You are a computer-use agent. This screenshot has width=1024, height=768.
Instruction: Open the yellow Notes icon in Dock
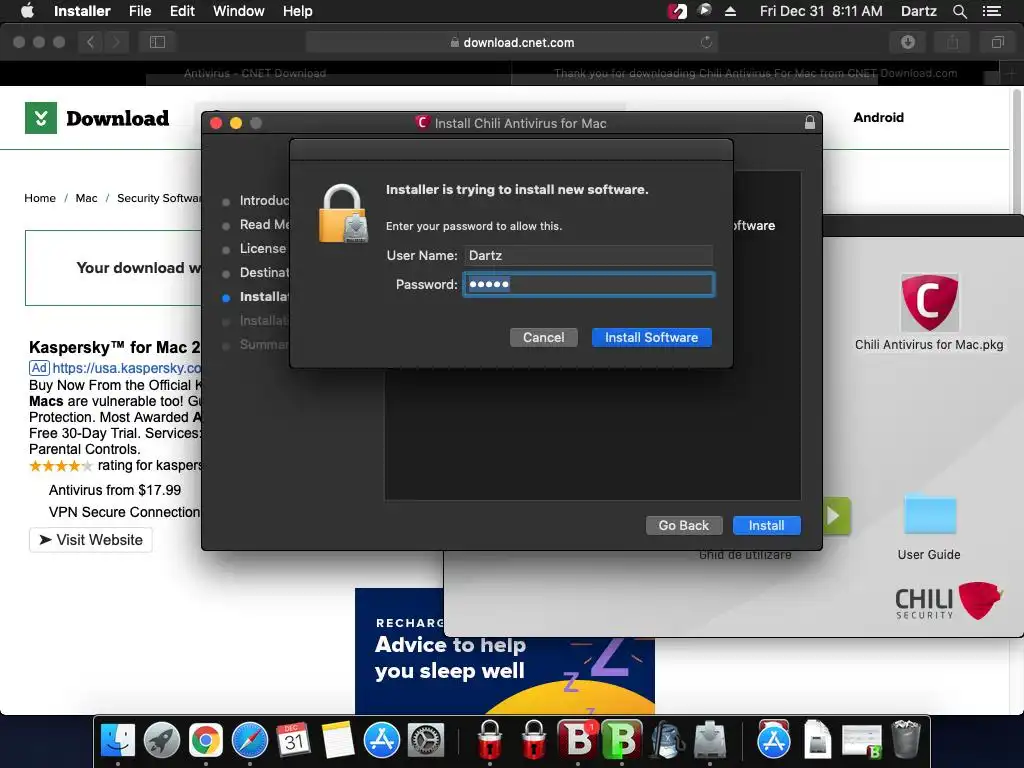tap(338, 741)
